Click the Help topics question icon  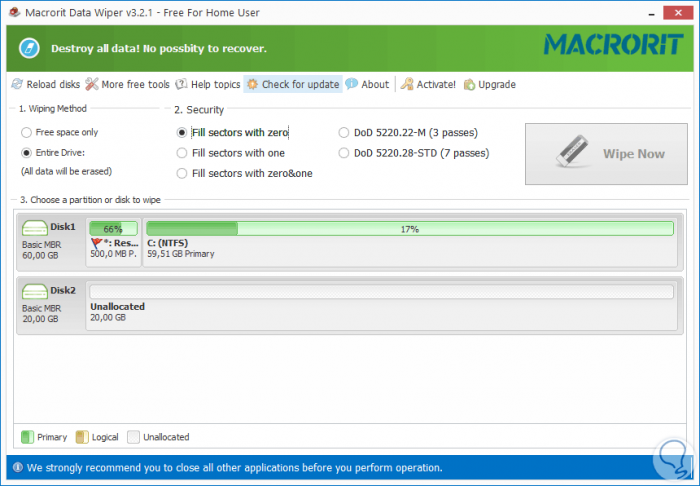point(181,84)
